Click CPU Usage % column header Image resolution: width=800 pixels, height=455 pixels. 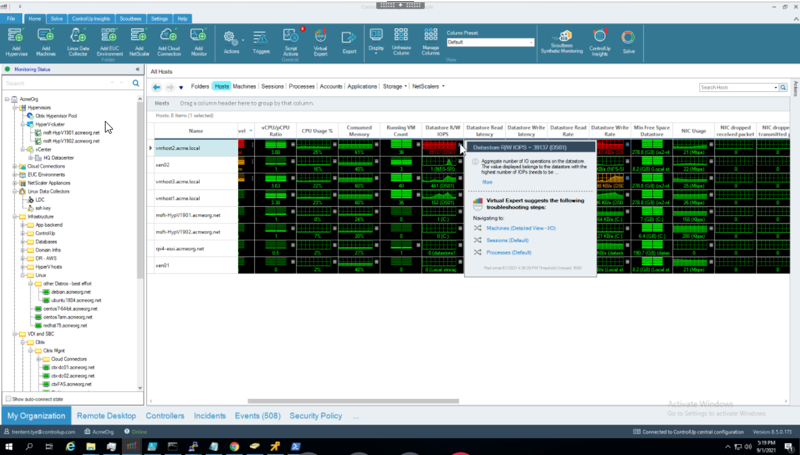click(317, 131)
